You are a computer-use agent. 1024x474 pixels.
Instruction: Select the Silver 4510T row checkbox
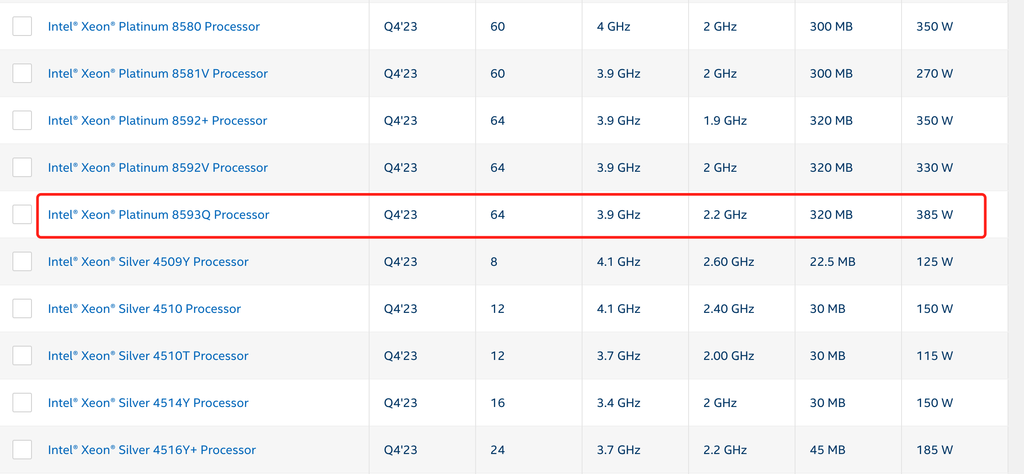(x=22, y=356)
